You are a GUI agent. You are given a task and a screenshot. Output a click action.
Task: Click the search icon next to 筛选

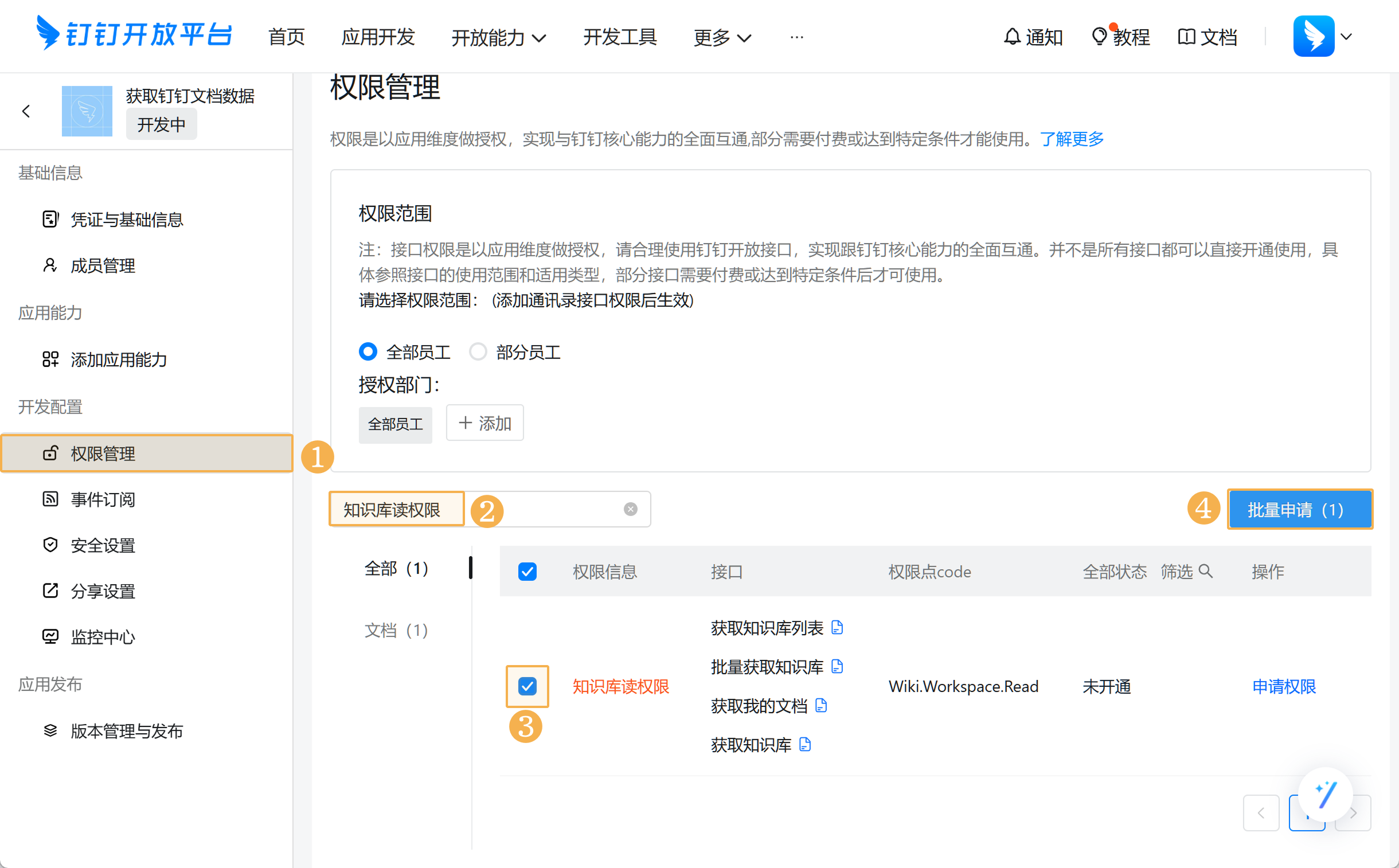1206,571
